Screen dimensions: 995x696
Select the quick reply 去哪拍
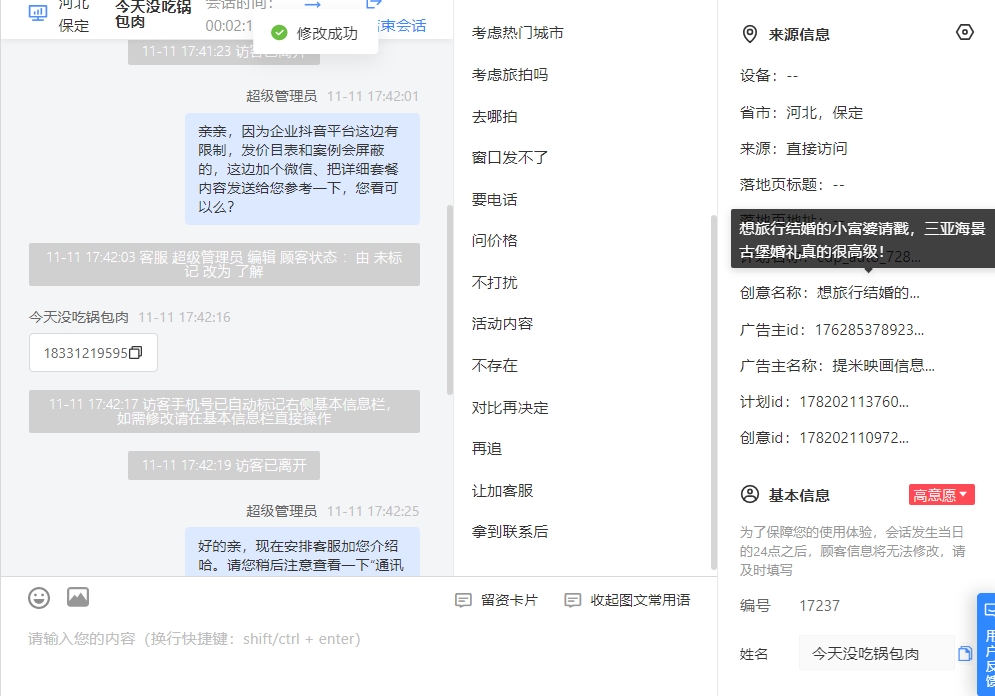(x=494, y=117)
